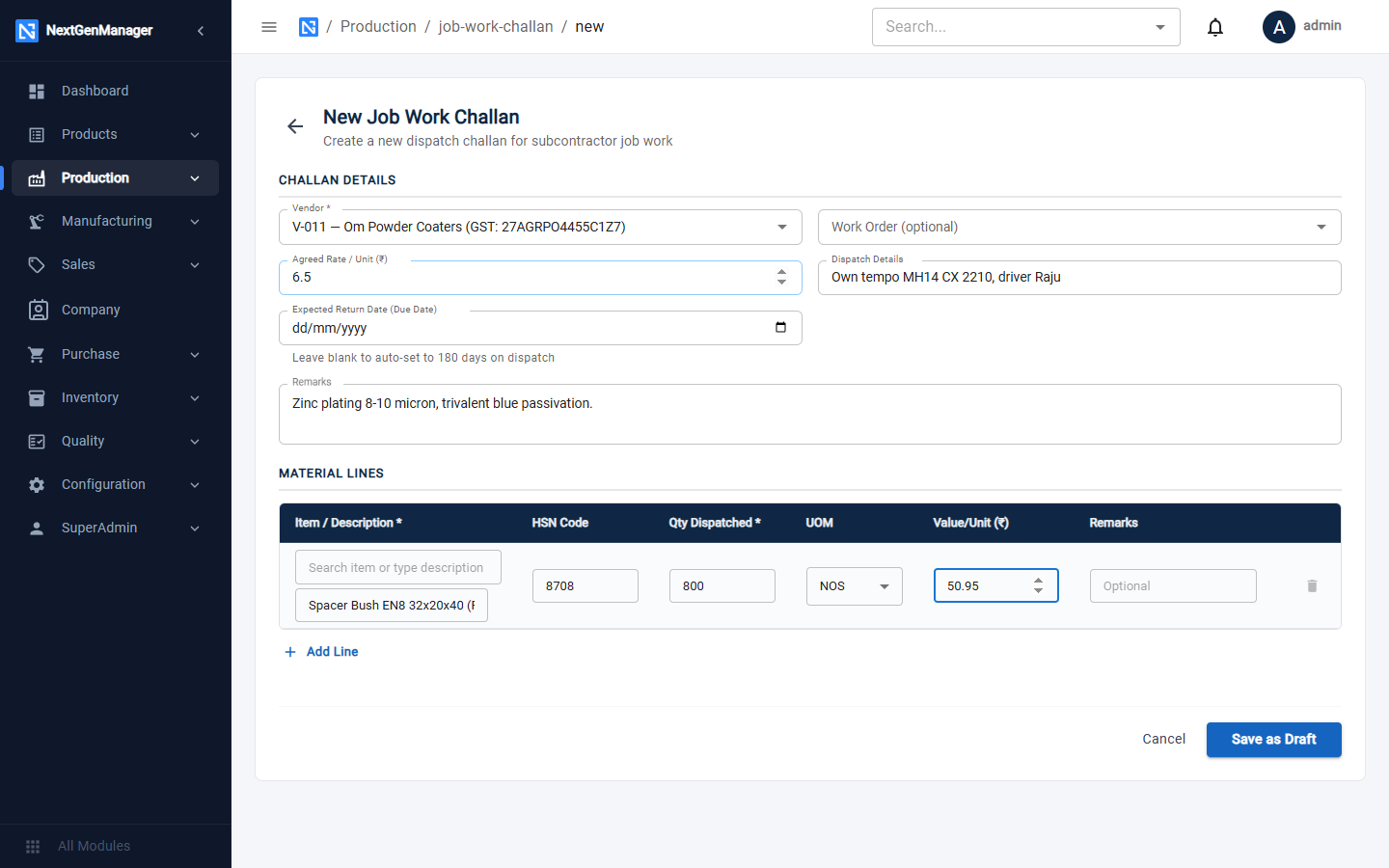Image resolution: width=1389 pixels, height=868 pixels.
Task: Open the Production menu item
Action: pos(115,177)
